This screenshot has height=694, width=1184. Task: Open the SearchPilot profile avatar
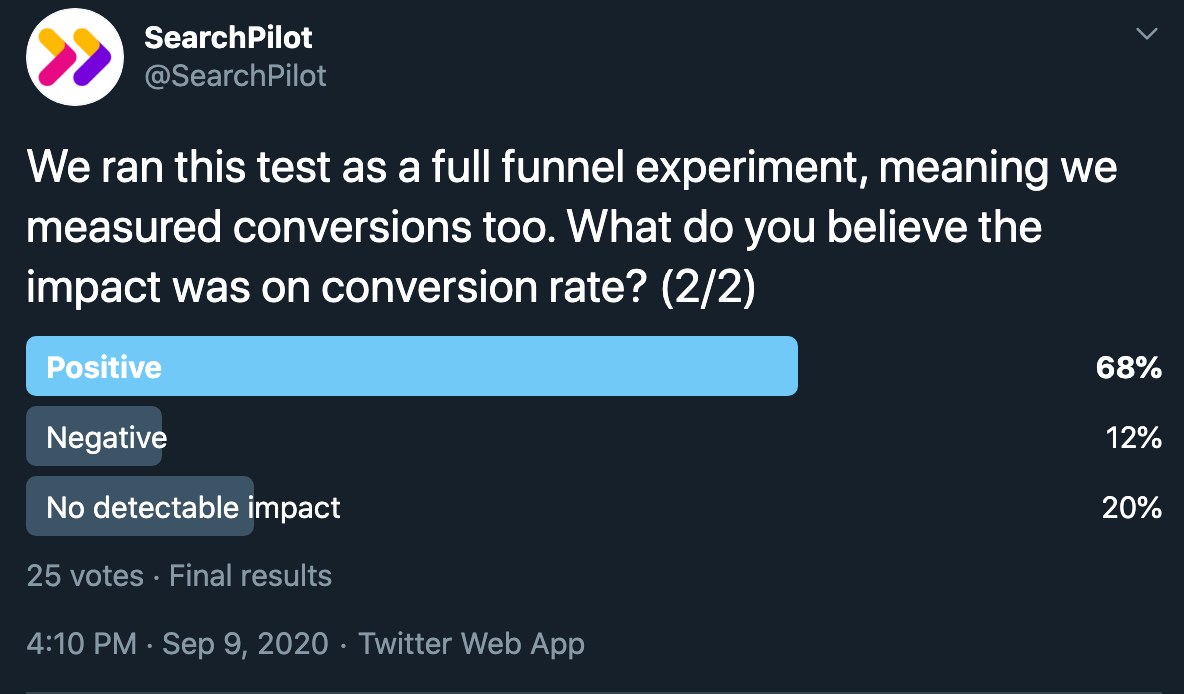click(x=75, y=57)
